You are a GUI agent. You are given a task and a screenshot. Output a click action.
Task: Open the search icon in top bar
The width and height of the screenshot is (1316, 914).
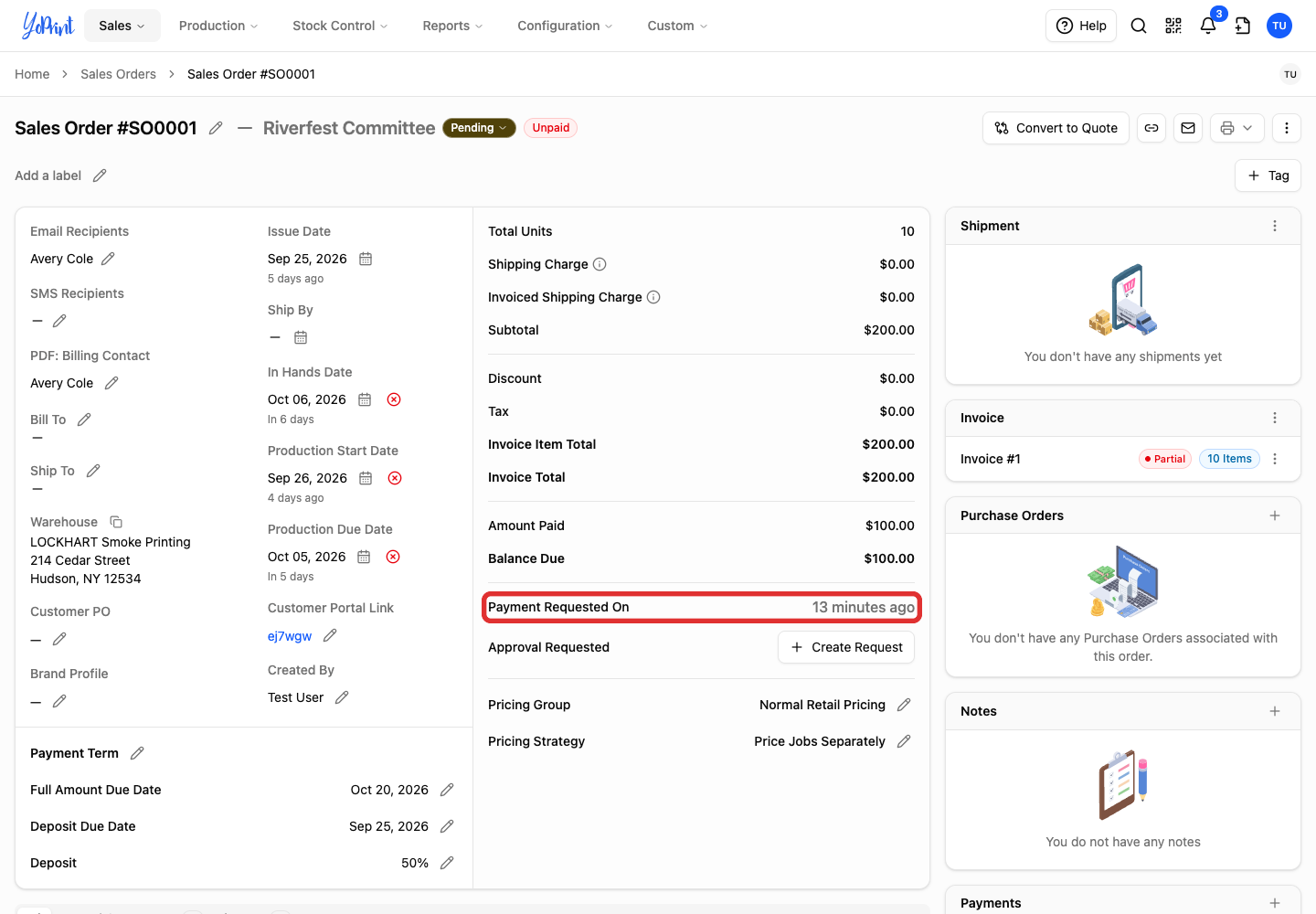pyautogui.click(x=1139, y=26)
